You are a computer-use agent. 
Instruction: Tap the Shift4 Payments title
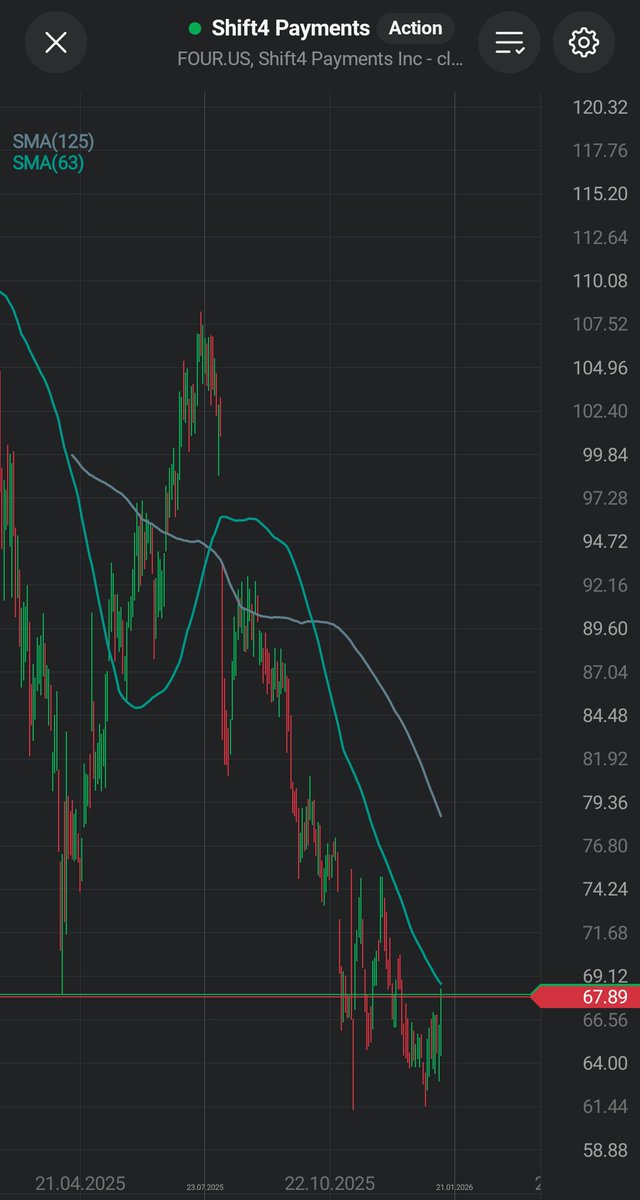click(291, 29)
